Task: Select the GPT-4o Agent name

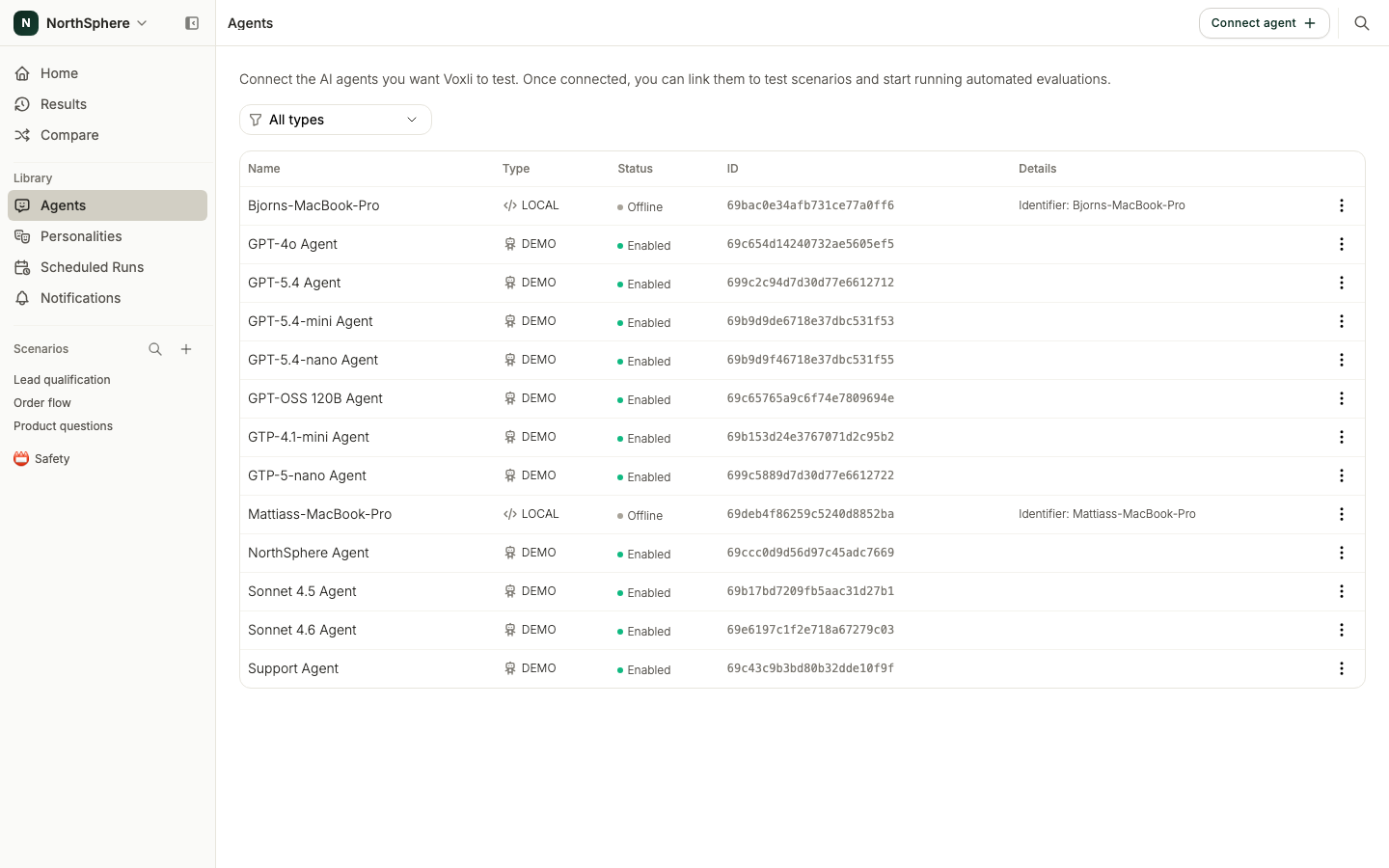Action: tap(292, 244)
